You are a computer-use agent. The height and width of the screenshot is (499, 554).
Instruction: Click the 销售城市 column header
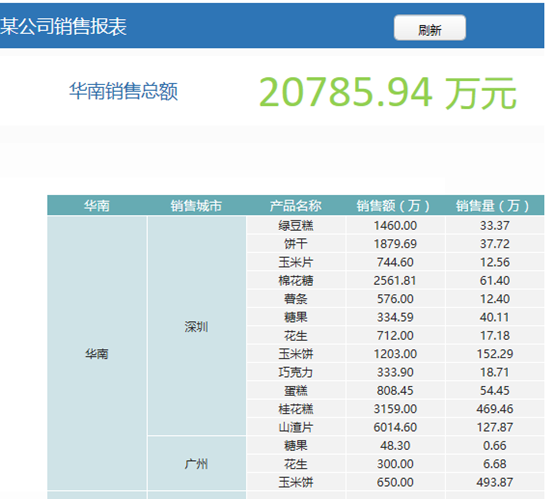(196, 205)
